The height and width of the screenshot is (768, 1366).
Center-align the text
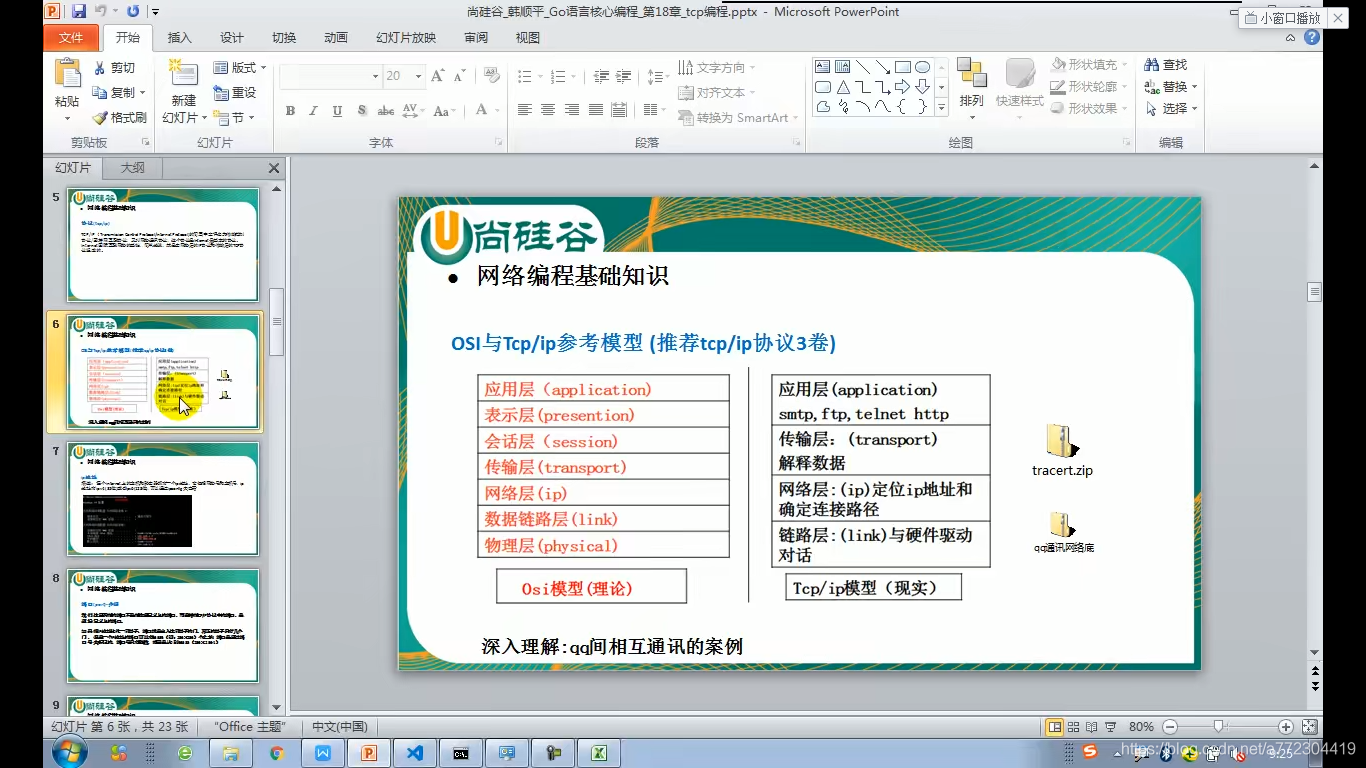[x=548, y=110]
